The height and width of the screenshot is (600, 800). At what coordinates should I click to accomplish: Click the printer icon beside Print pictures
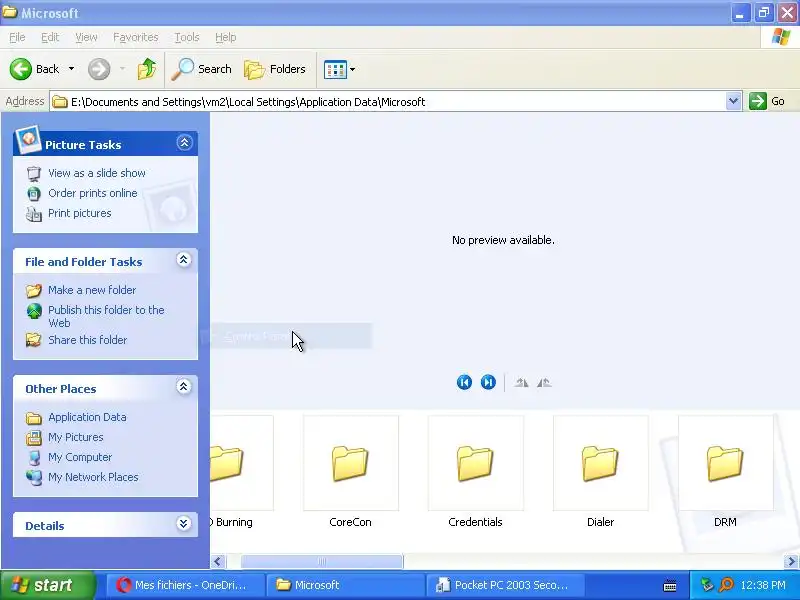point(34,214)
